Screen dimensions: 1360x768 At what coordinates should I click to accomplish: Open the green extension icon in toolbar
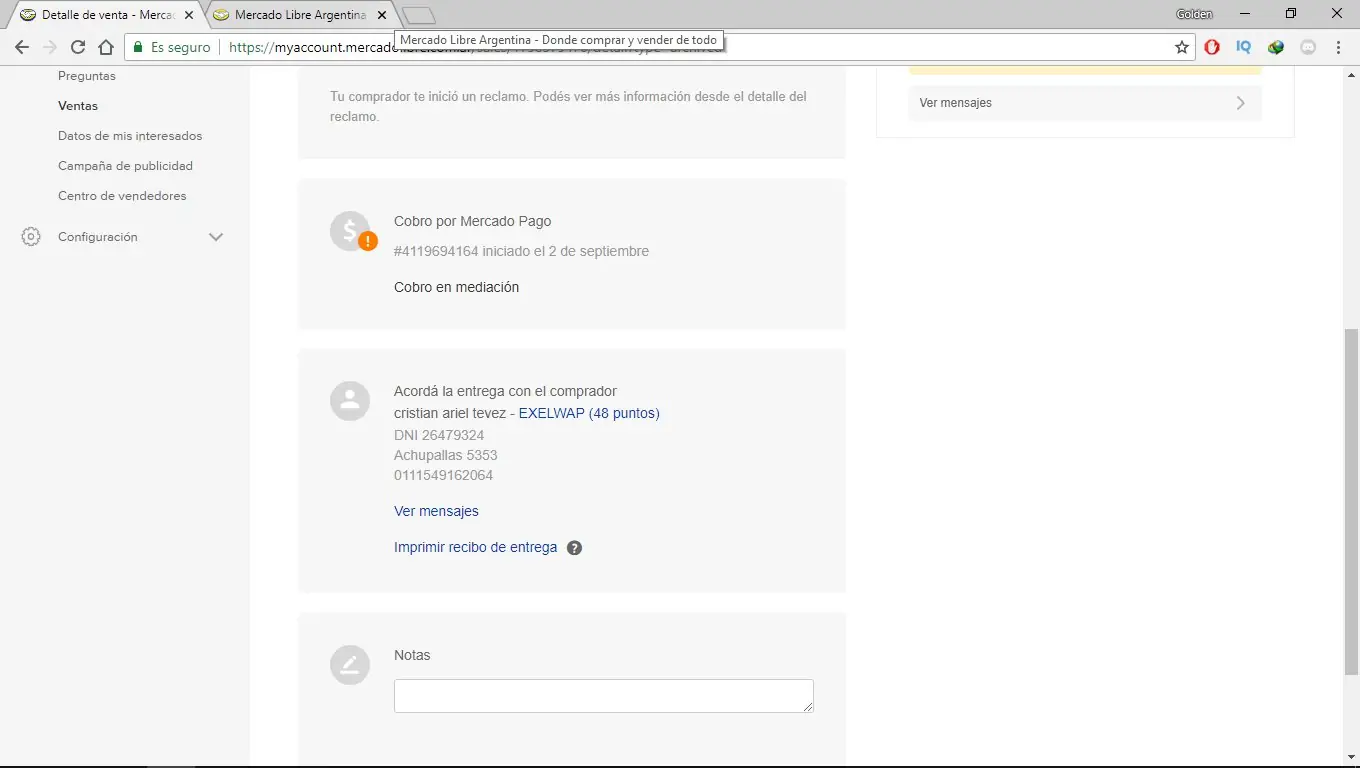[1276, 47]
